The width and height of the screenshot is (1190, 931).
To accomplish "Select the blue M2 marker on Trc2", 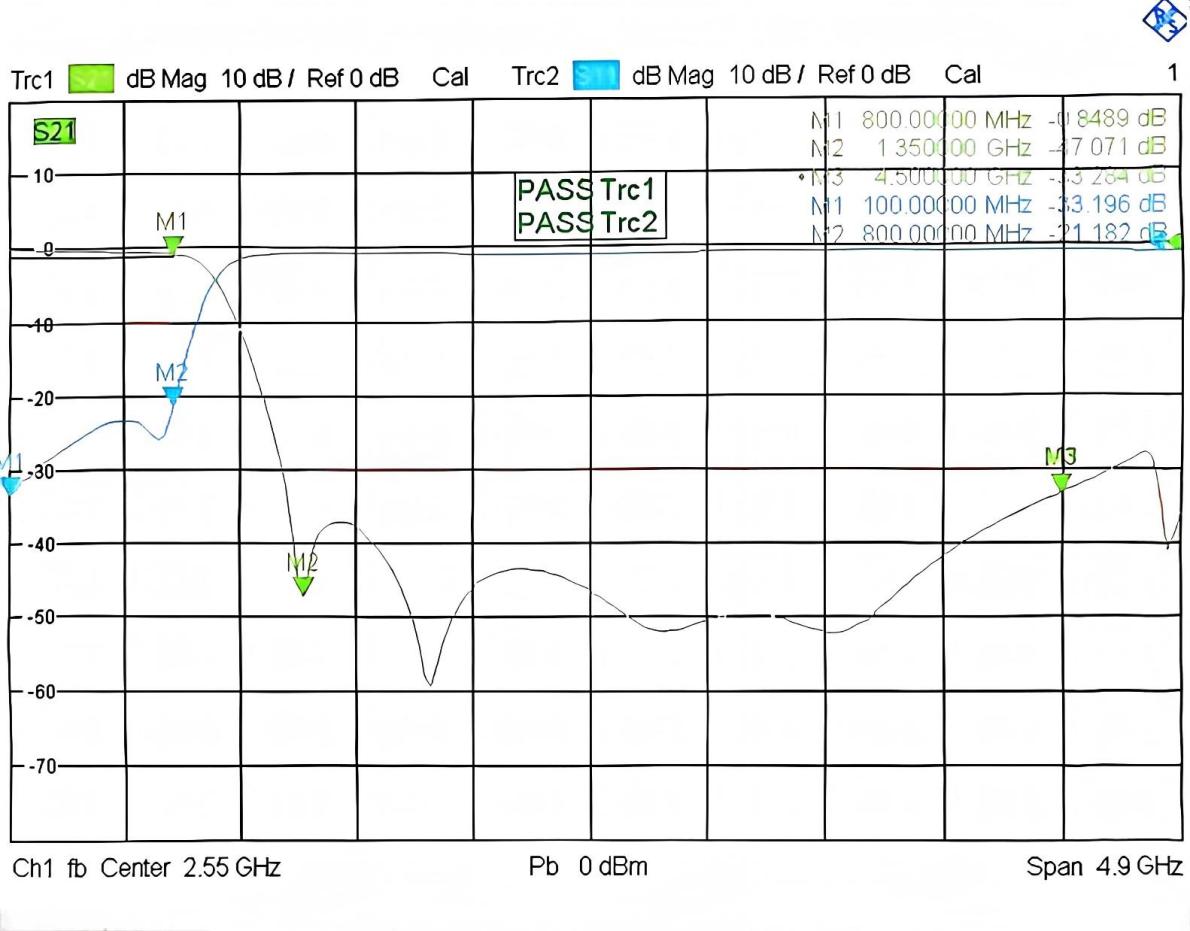I will (x=172, y=394).
